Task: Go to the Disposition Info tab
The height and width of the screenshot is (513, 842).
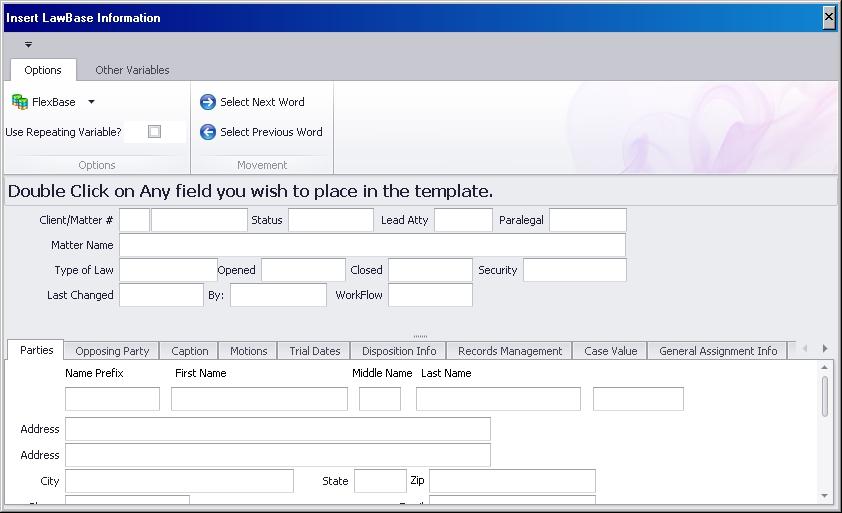Action: click(x=399, y=351)
